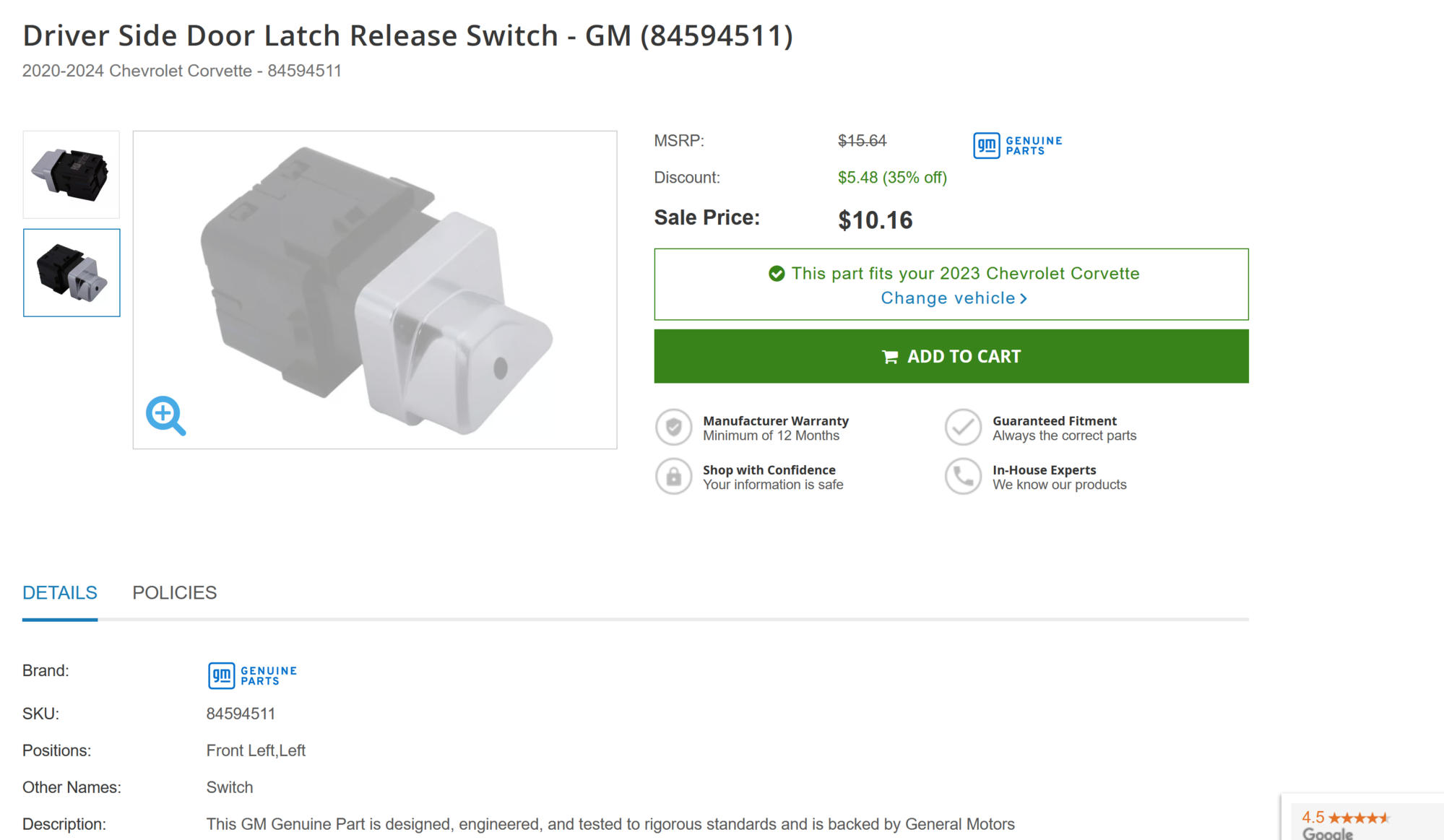The height and width of the screenshot is (840, 1444).
Task: Select the second product thumbnail image
Action: (x=71, y=273)
